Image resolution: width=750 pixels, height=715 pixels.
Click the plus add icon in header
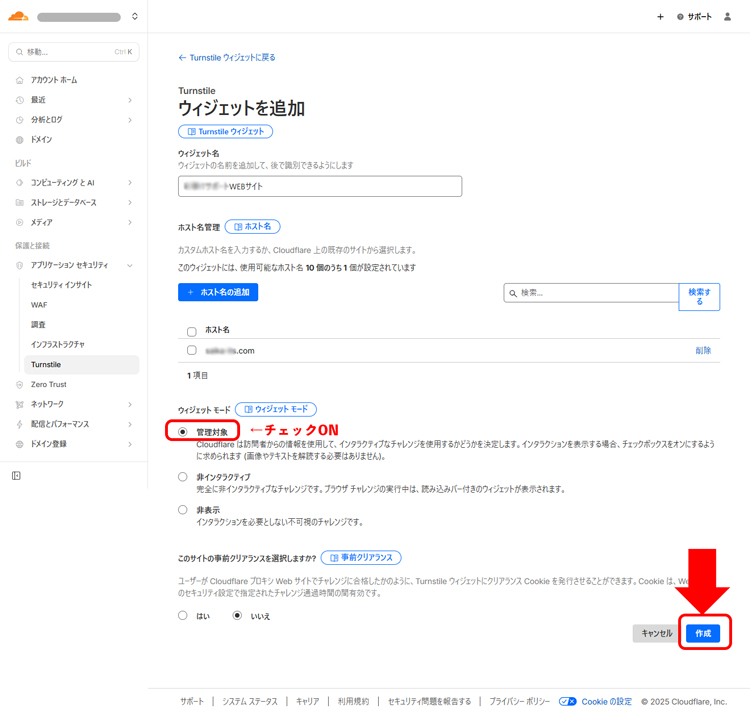[x=660, y=17]
